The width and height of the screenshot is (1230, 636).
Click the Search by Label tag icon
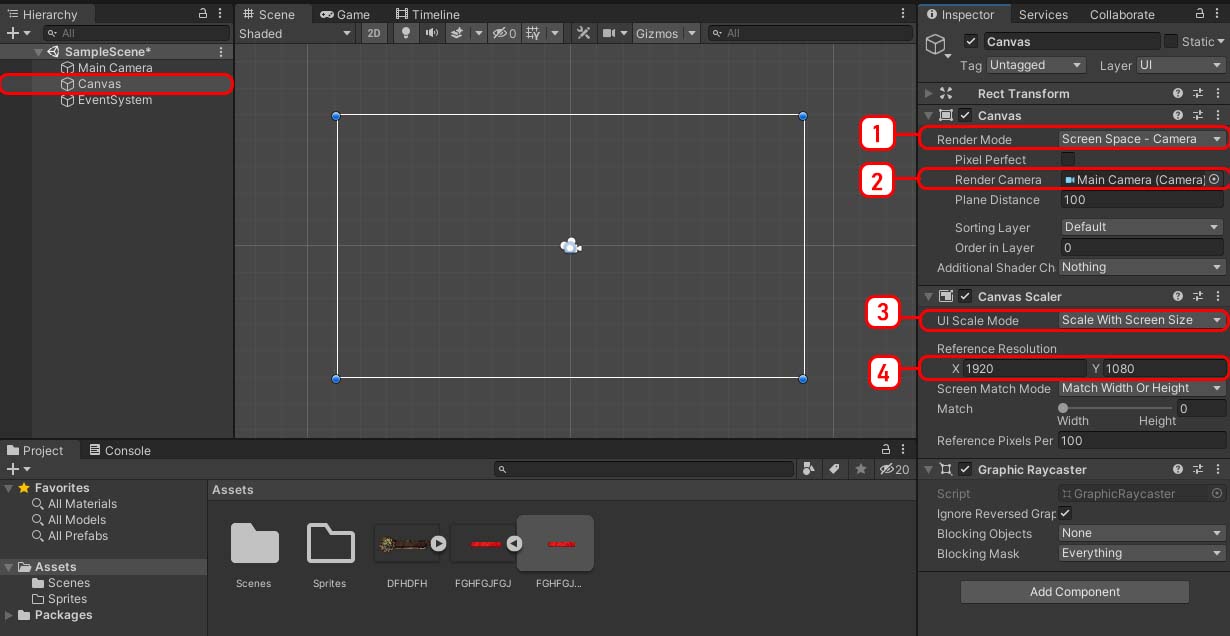(834, 469)
